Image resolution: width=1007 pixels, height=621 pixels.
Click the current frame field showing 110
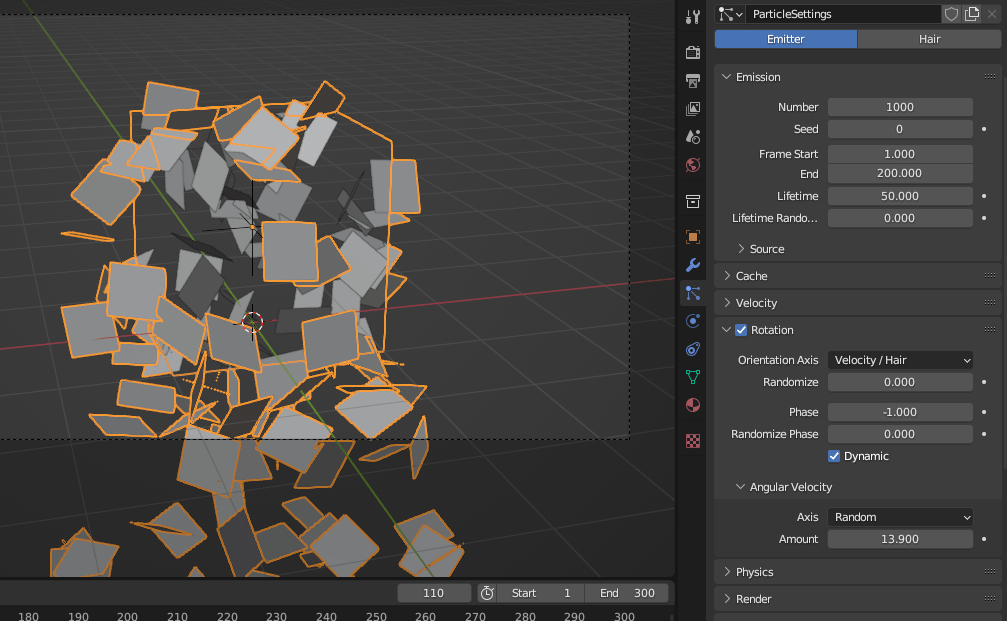click(433, 592)
